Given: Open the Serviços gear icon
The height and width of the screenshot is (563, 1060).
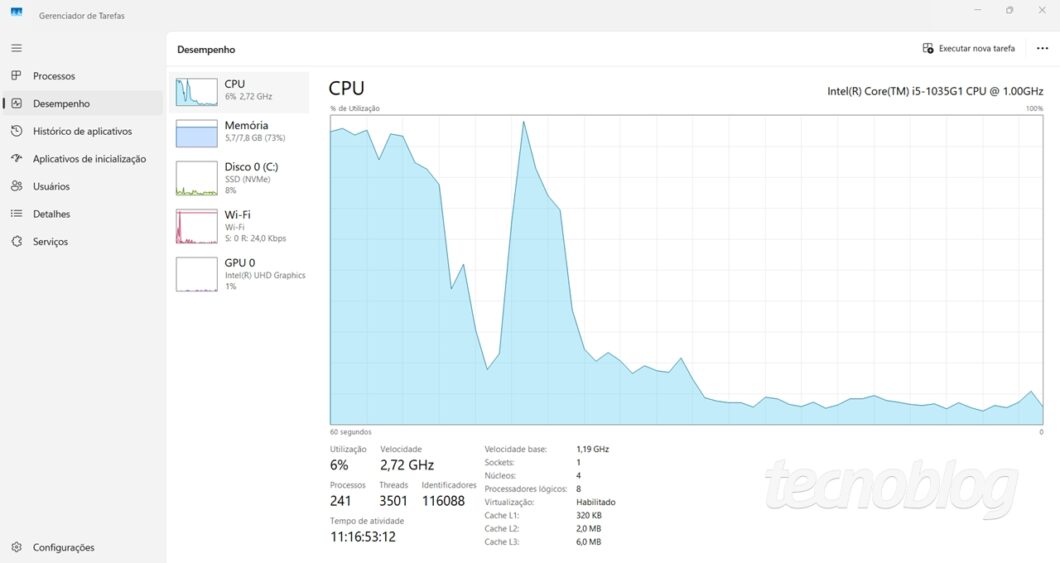Looking at the screenshot, I should [16, 241].
